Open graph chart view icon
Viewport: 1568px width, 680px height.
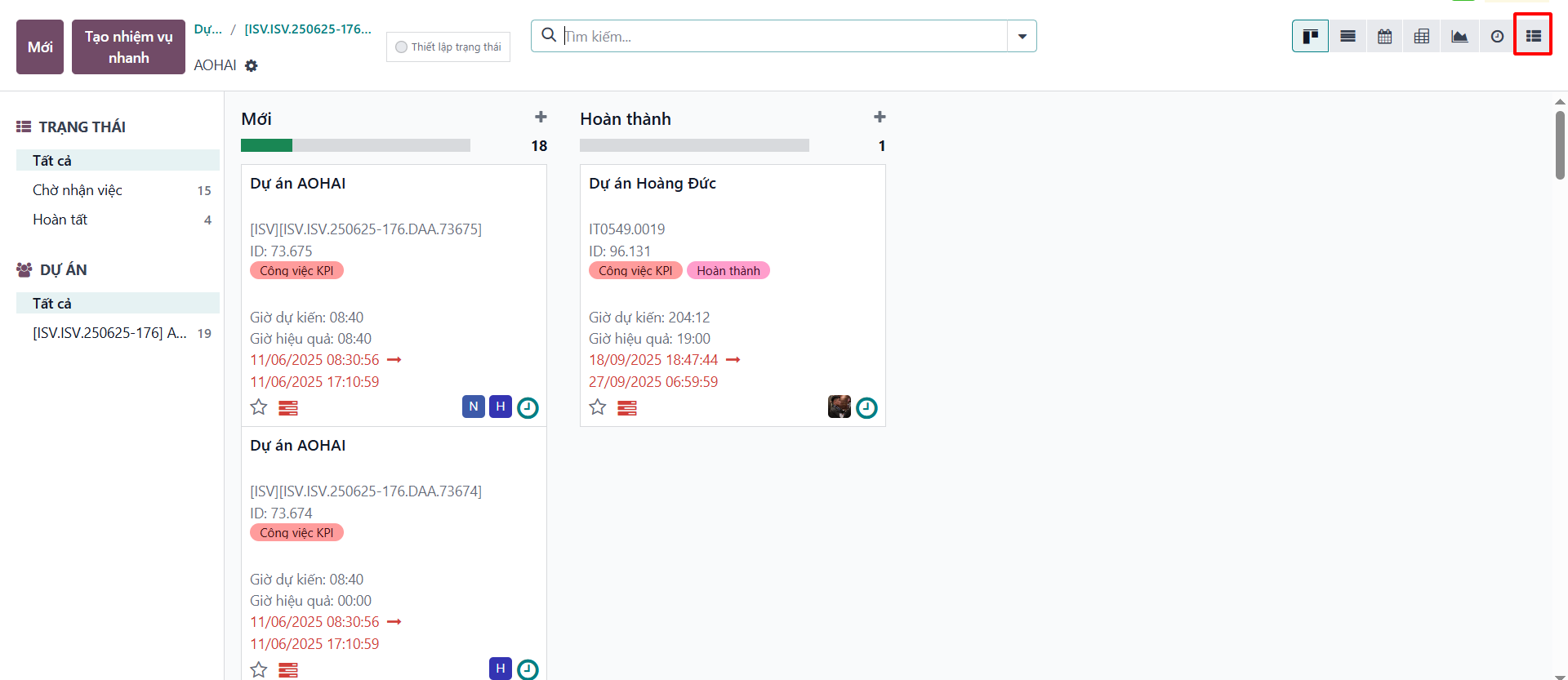pyautogui.click(x=1459, y=36)
